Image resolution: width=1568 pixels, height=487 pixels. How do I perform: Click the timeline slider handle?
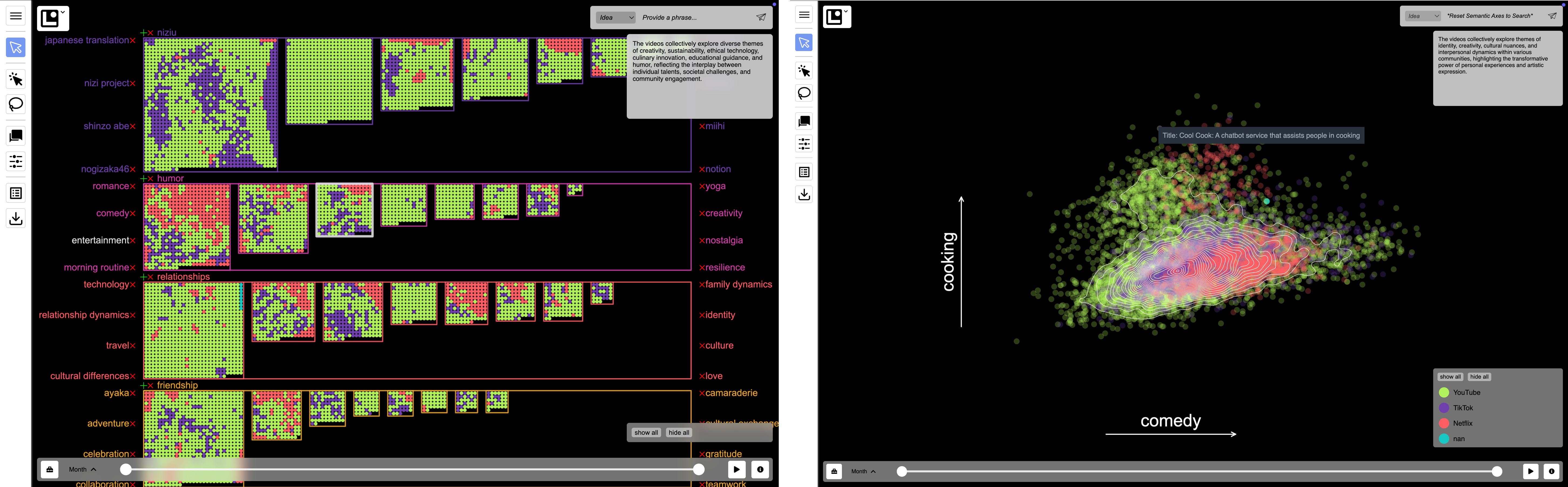pos(126,469)
